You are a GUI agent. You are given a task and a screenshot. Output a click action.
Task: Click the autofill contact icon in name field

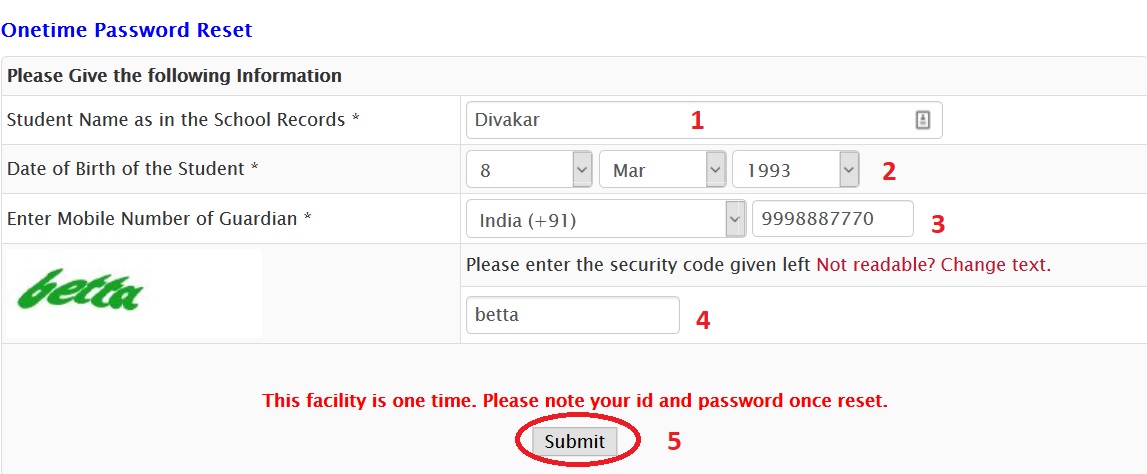922,120
